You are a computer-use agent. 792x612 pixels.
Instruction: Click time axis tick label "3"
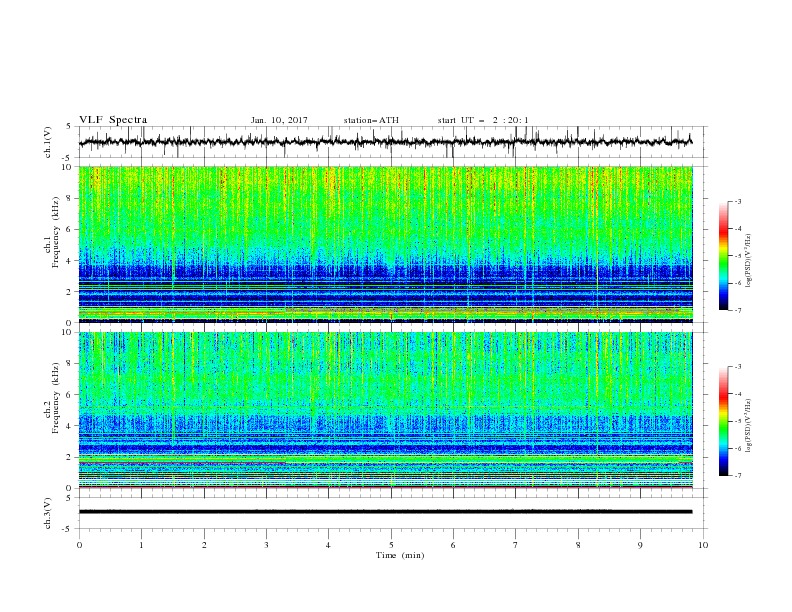(x=266, y=545)
